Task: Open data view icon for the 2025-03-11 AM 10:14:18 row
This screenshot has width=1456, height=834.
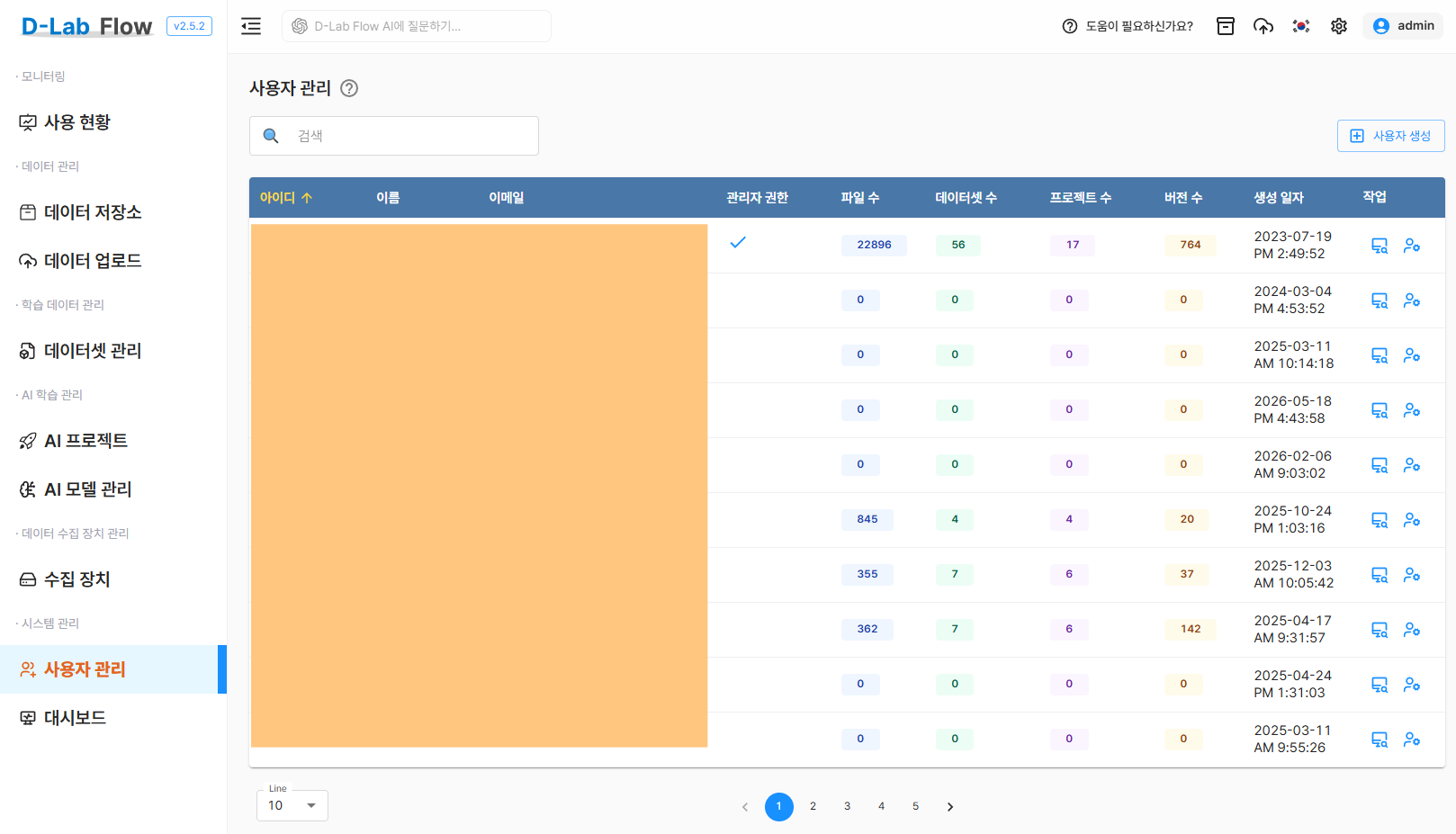Action: (x=1380, y=355)
